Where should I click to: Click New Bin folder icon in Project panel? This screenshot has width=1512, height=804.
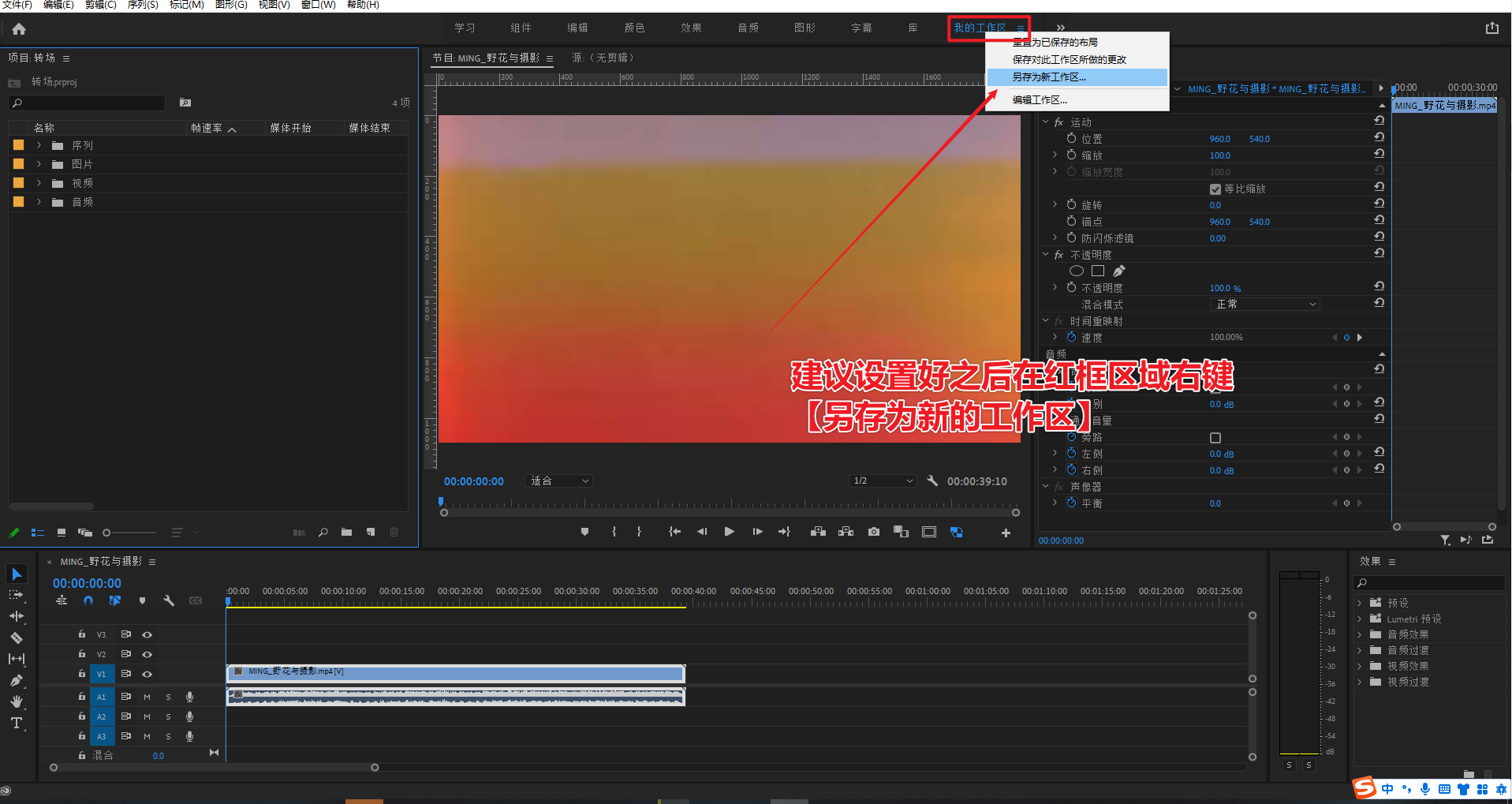pos(346,533)
